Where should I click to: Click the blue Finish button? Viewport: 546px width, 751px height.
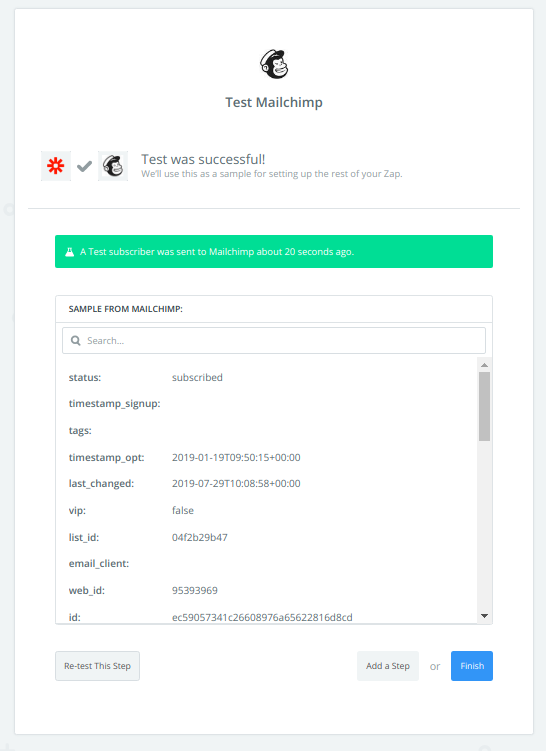(472, 666)
